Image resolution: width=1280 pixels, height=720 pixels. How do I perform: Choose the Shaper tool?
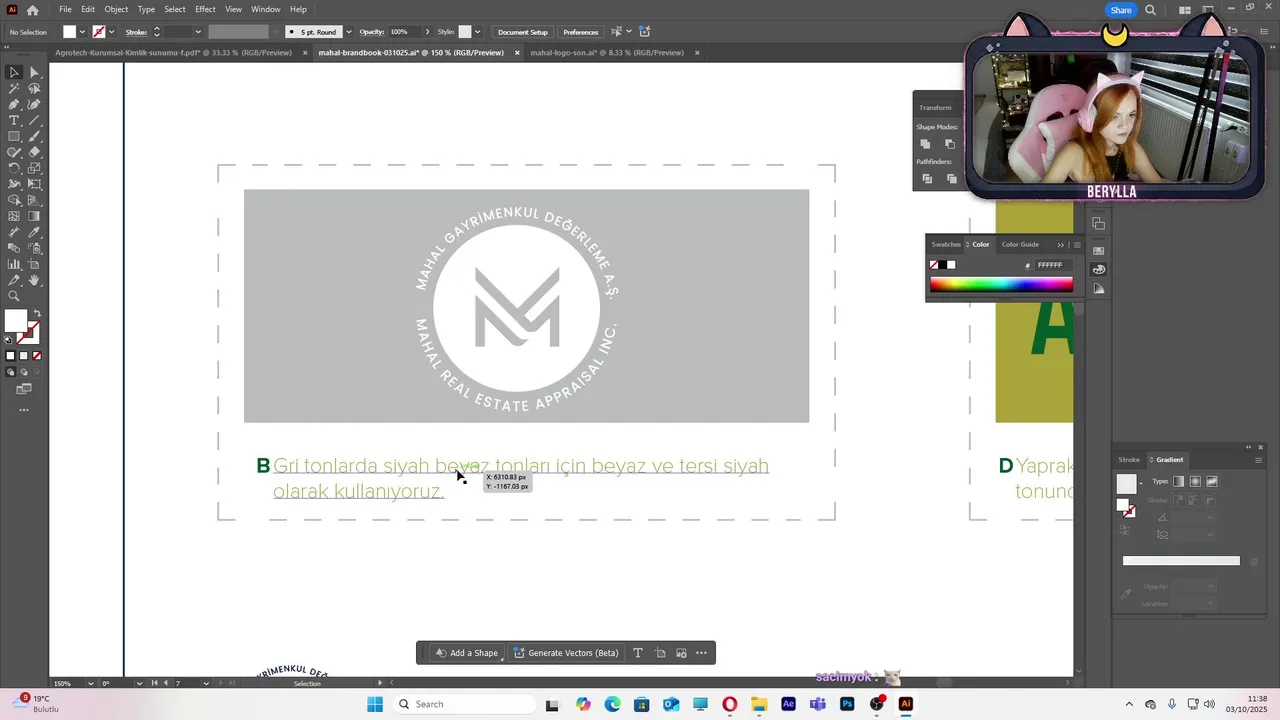point(14,152)
